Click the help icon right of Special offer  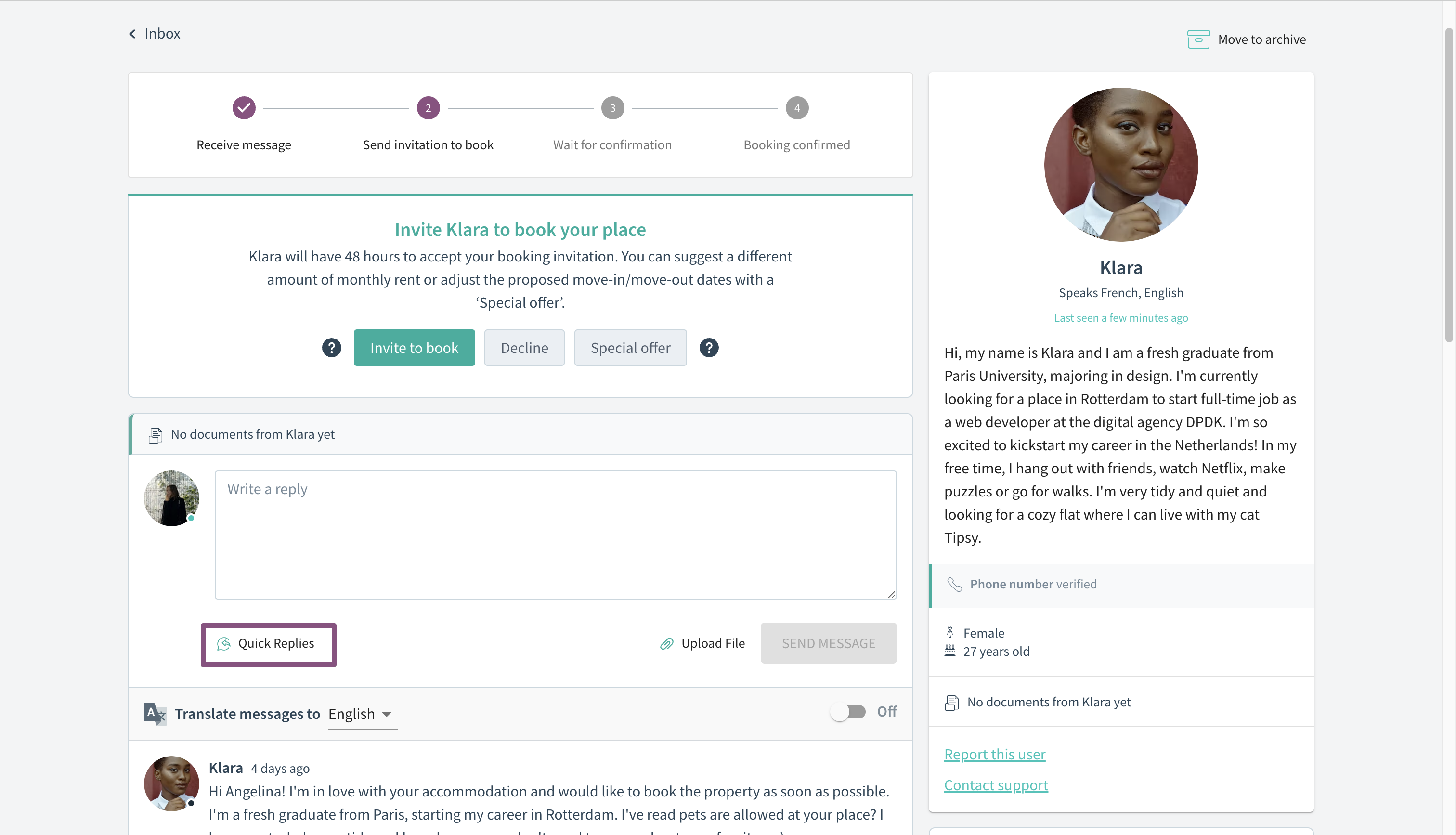pos(709,348)
